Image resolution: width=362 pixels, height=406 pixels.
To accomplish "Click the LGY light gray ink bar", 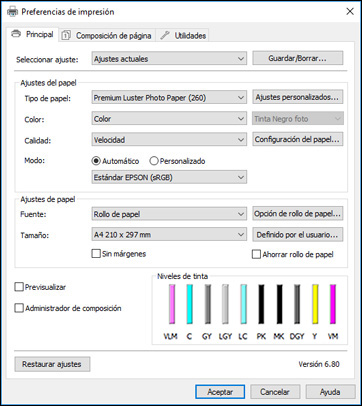I will tap(226, 304).
